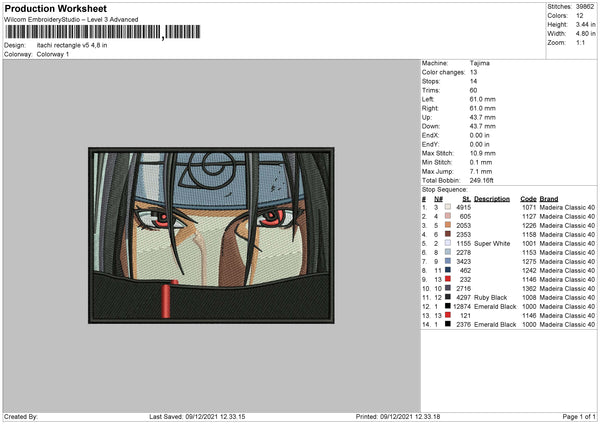Image resolution: width=600 pixels, height=424 pixels.
Task: Click red swatch for stop 13 (121 stitches)
Action: coord(448,315)
